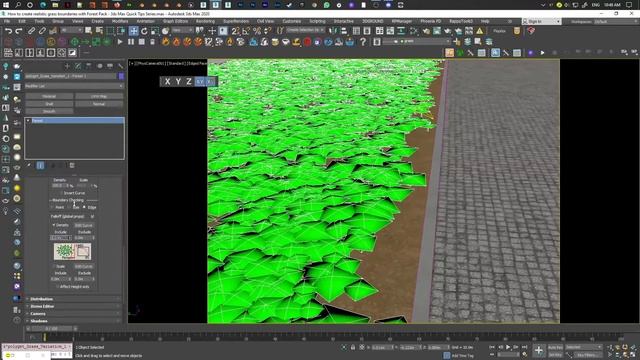Click the Density Edit Curve button
Image resolution: width=640 pixels, height=360 pixels.
click(x=83, y=225)
